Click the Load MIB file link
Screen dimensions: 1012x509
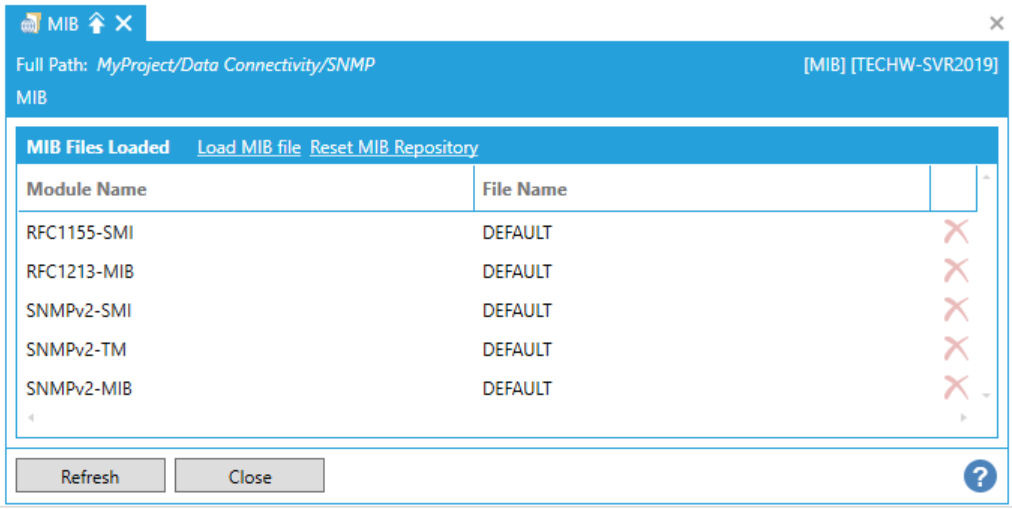[249, 148]
